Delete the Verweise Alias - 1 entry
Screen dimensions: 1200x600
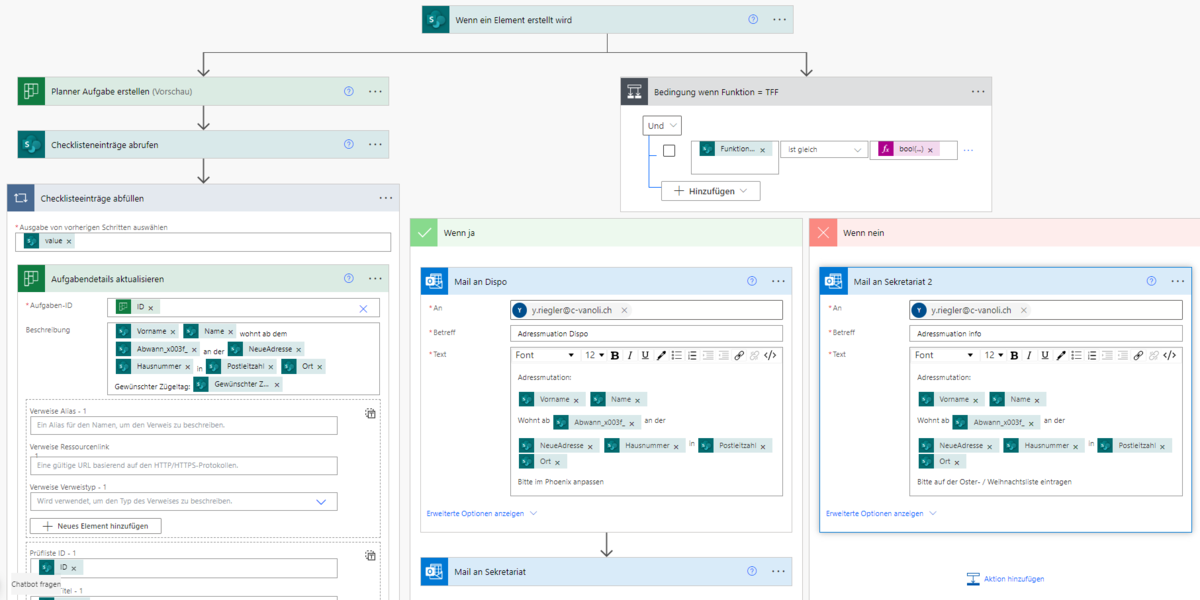click(370, 412)
